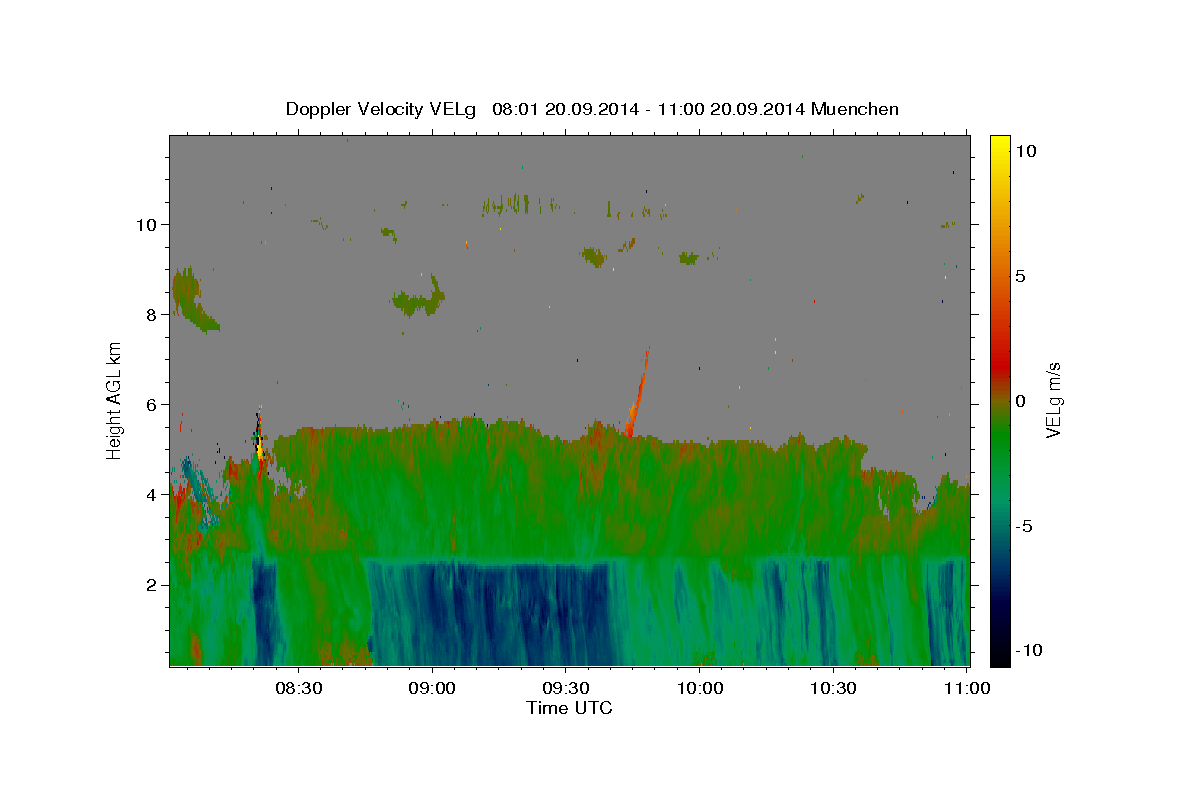Click the 09:30 time tick label

click(566, 688)
